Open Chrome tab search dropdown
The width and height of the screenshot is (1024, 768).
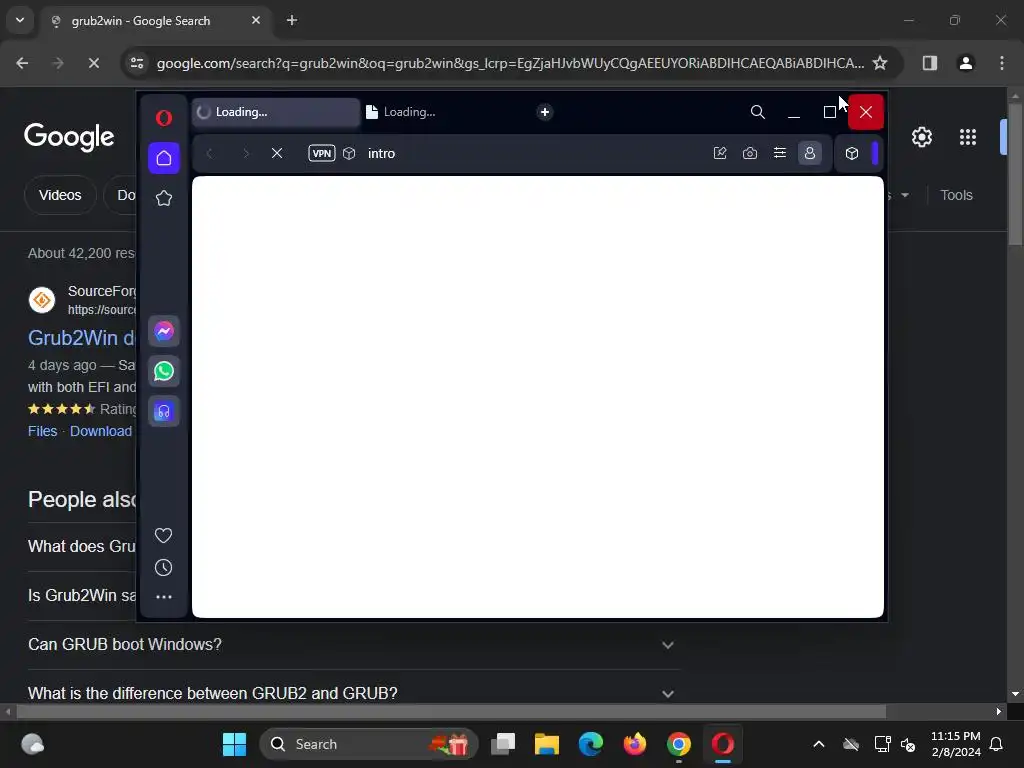click(20, 20)
